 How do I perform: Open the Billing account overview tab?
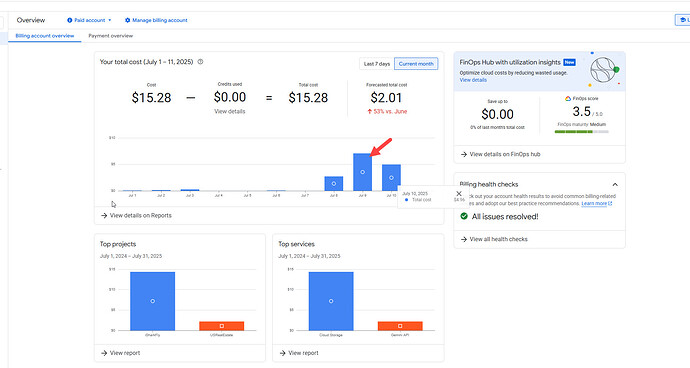[45, 36]
